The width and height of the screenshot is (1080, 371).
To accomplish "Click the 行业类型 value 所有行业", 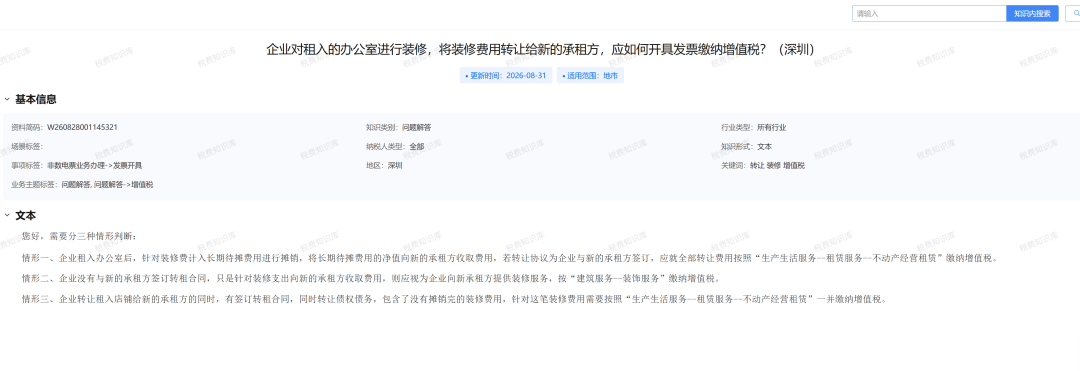I will pyautogui.click(x=771, y=127).
